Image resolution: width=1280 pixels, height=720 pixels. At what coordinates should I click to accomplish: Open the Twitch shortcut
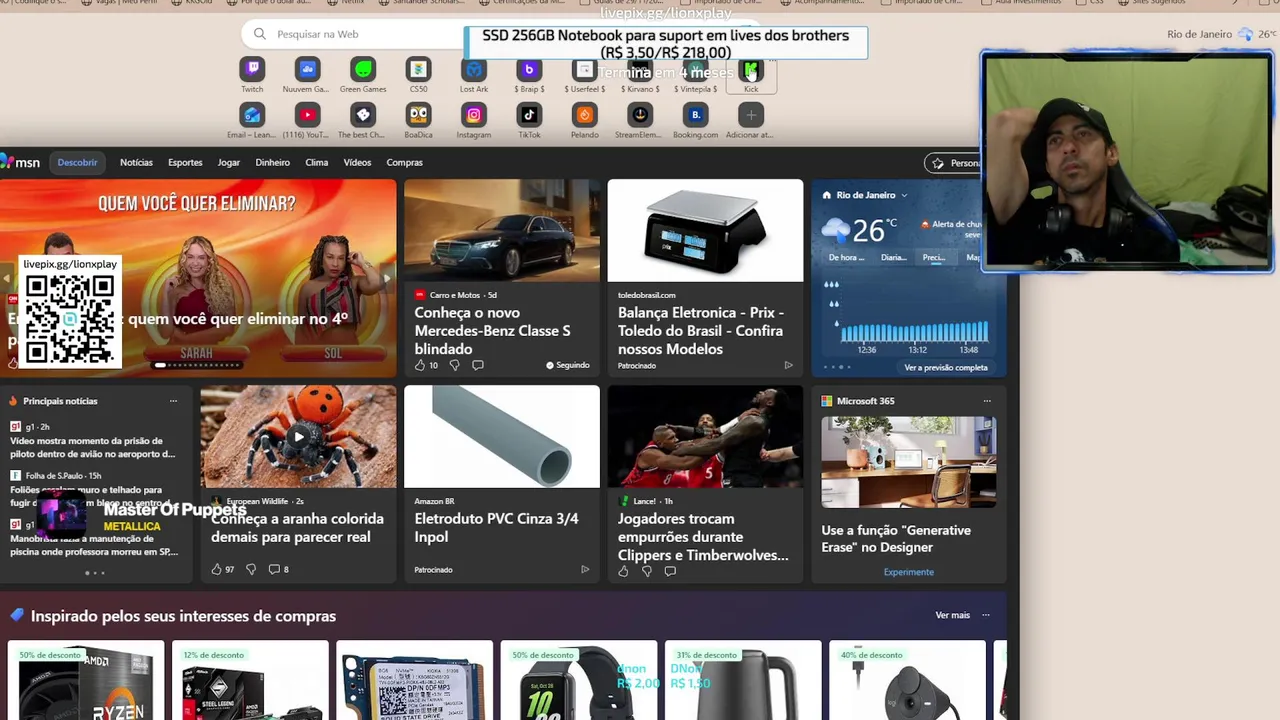252,70
